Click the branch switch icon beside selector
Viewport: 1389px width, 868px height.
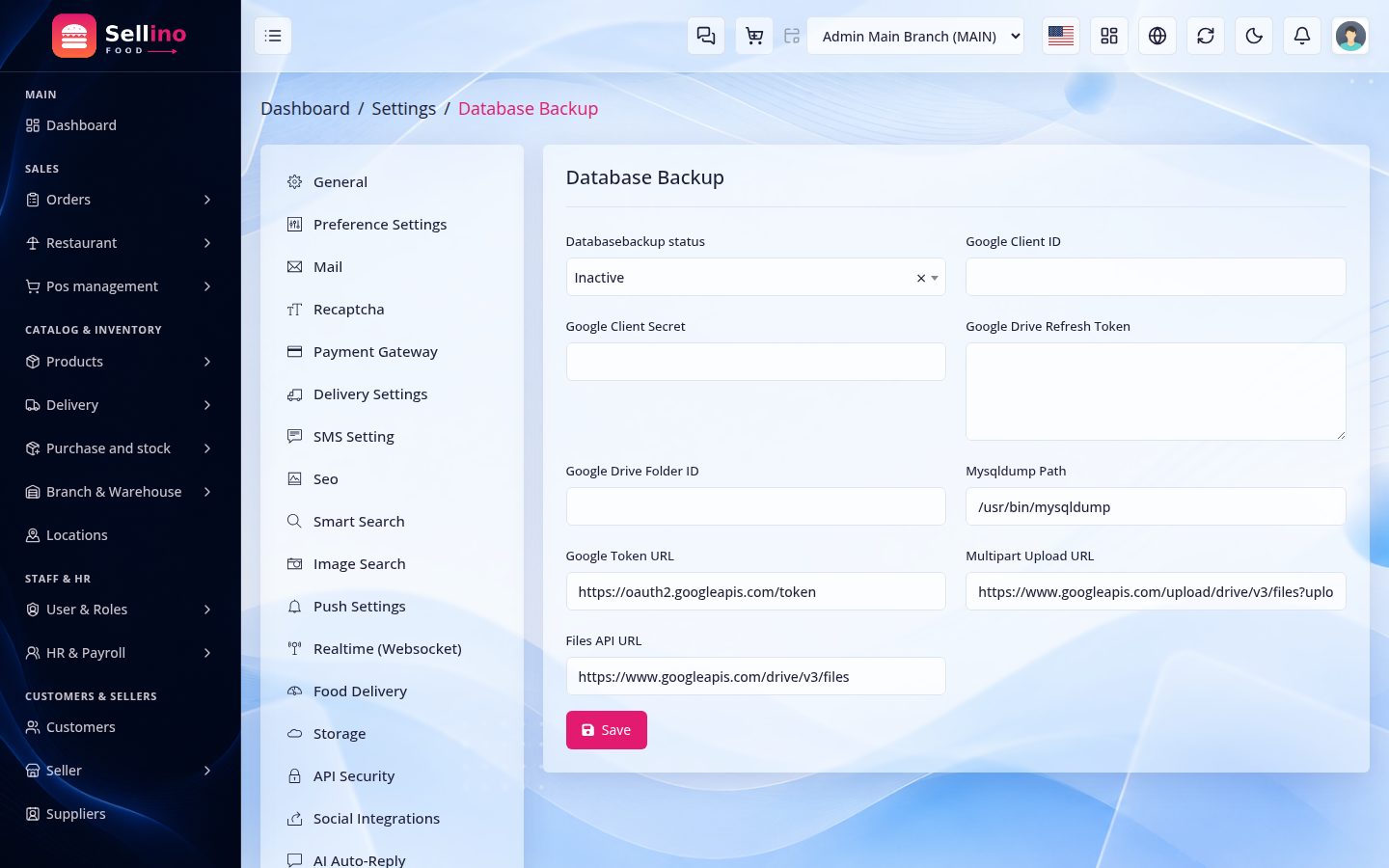(792, 36)
